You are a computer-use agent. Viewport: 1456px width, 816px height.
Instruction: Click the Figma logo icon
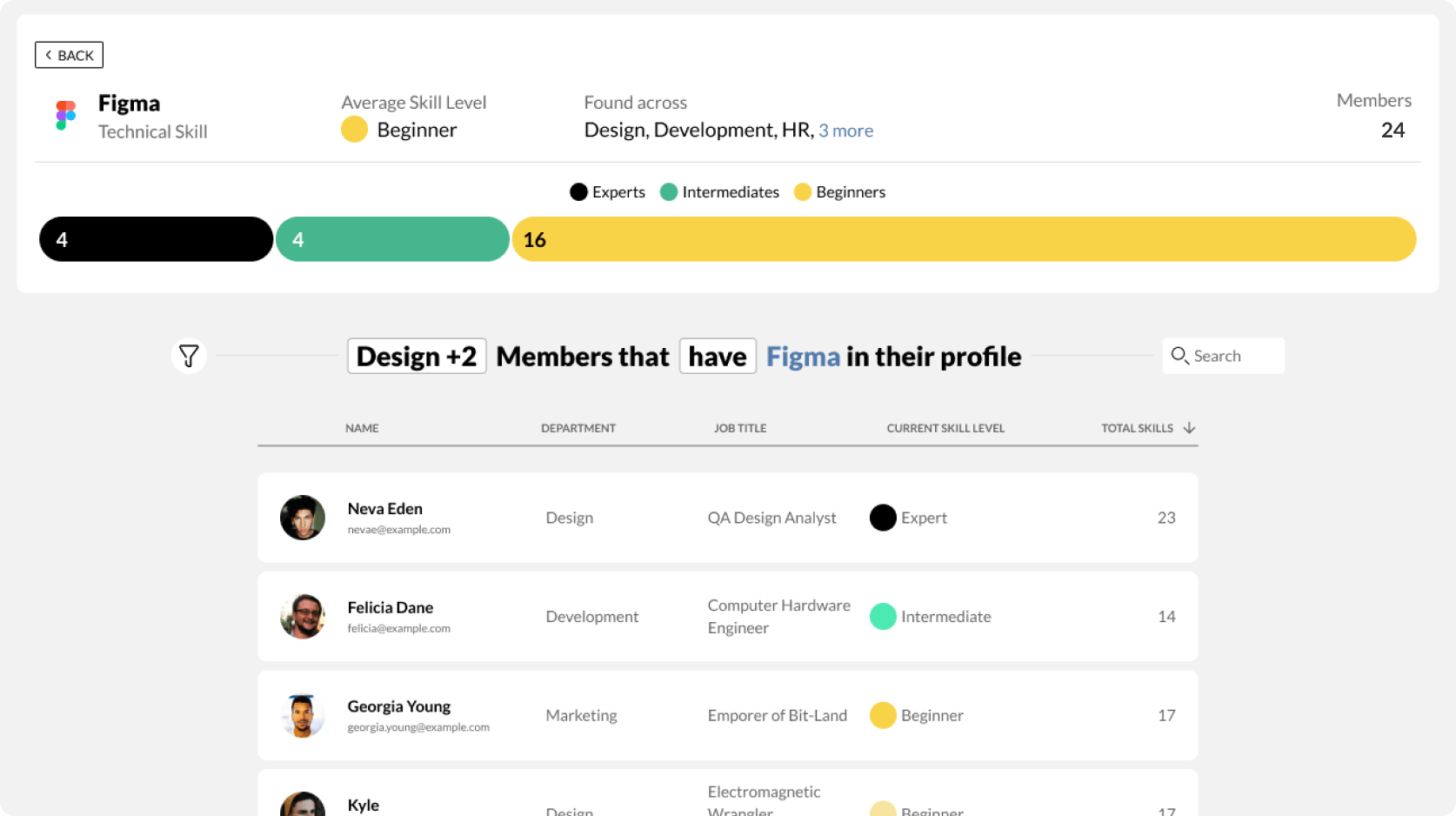[64, 115]
